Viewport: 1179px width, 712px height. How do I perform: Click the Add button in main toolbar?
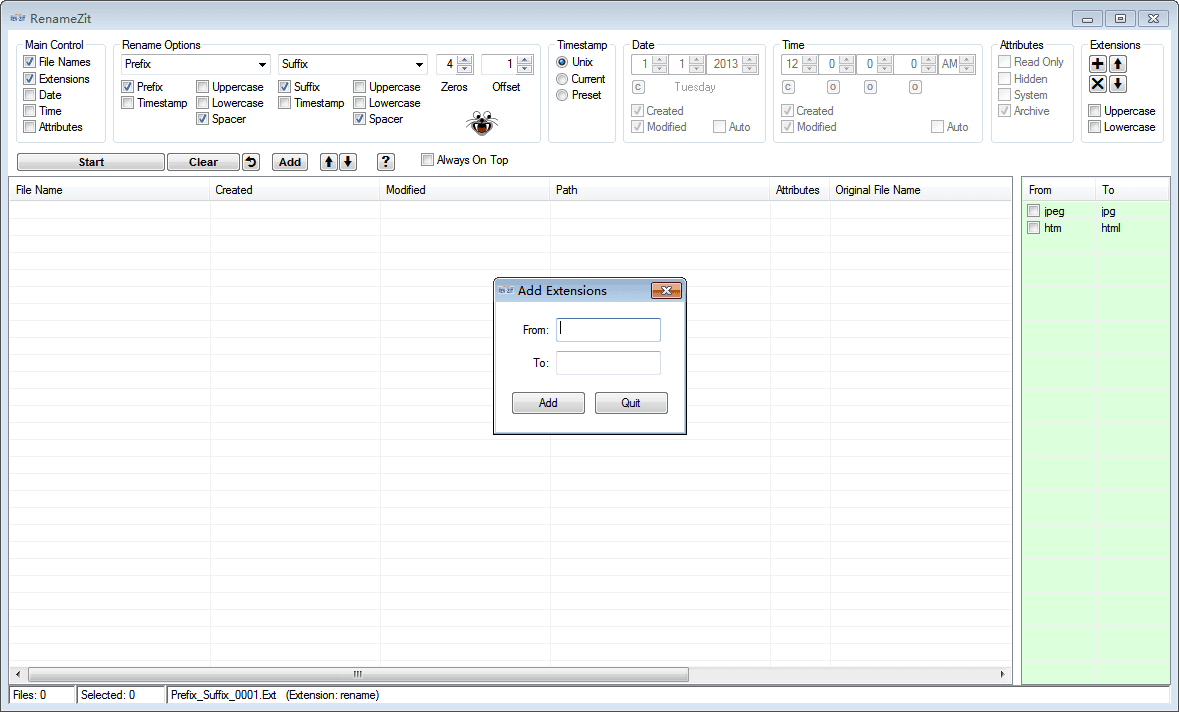coord(289,162)
